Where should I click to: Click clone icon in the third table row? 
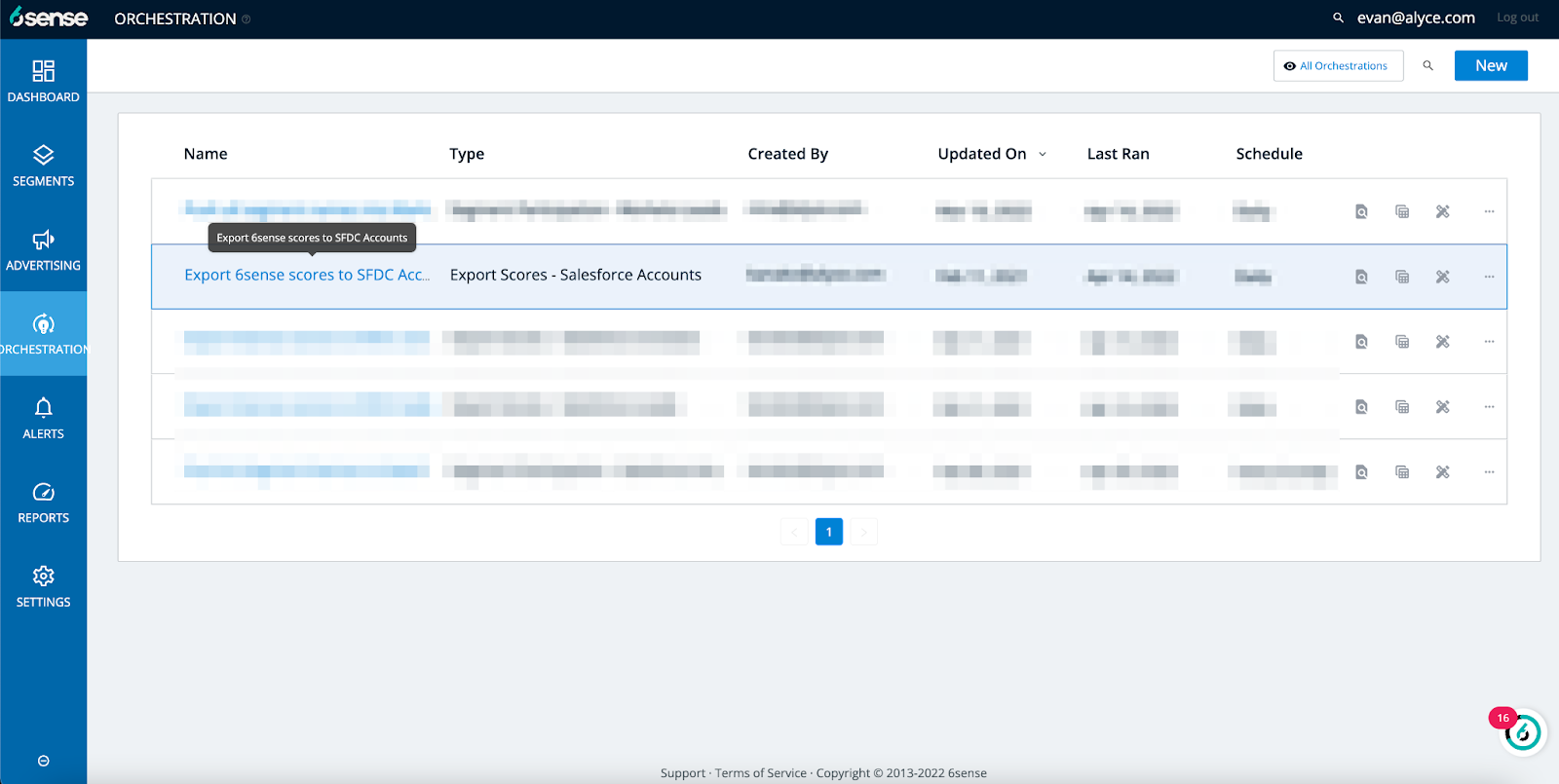pyautogui.click(x=1402, y=342)
